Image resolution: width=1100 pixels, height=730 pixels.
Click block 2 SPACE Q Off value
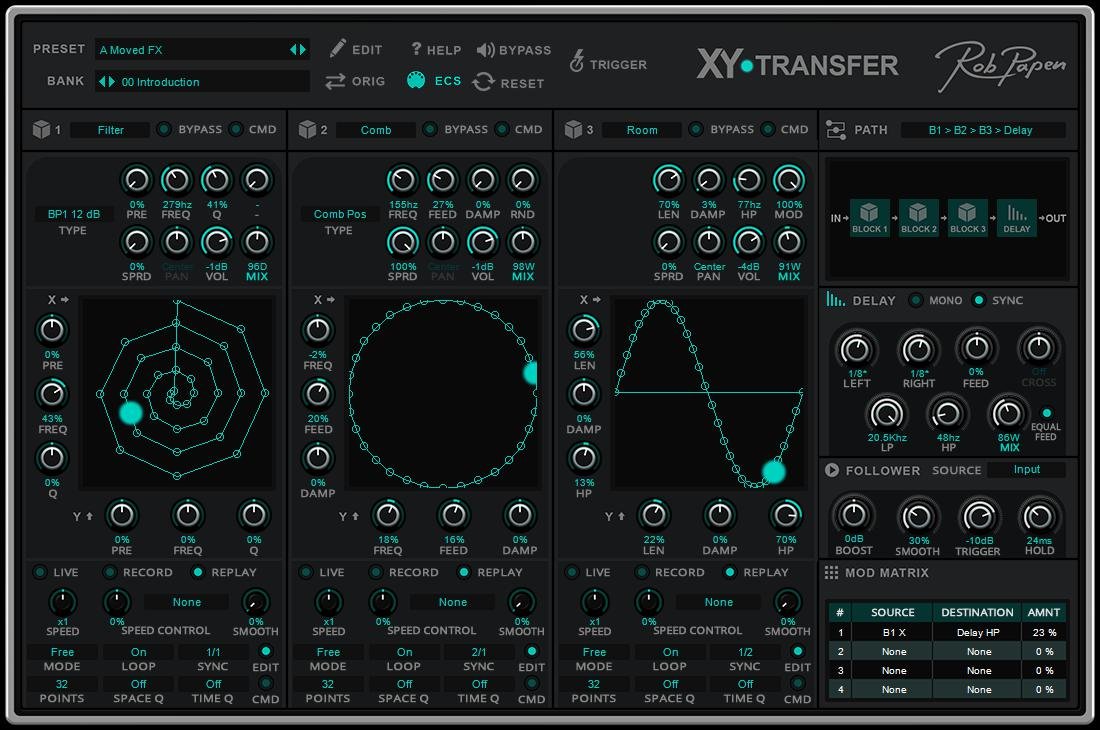point(404,684)
